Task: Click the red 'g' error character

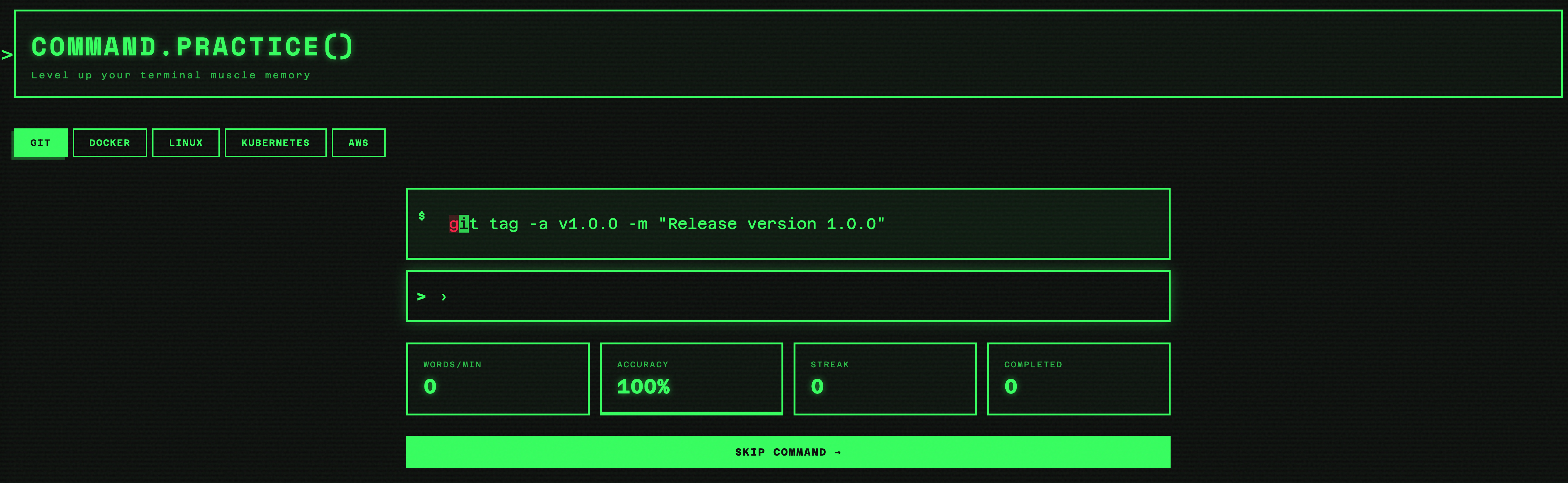Action: [x=453, y=224]
